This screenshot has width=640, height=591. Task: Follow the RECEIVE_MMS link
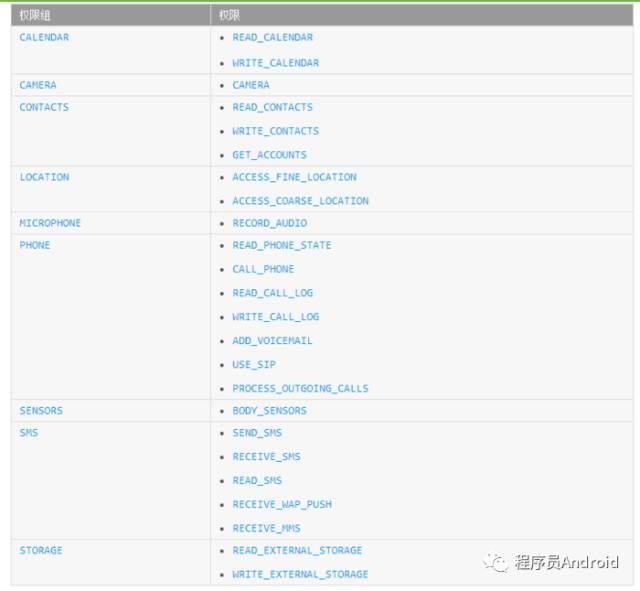pos(267,529)
